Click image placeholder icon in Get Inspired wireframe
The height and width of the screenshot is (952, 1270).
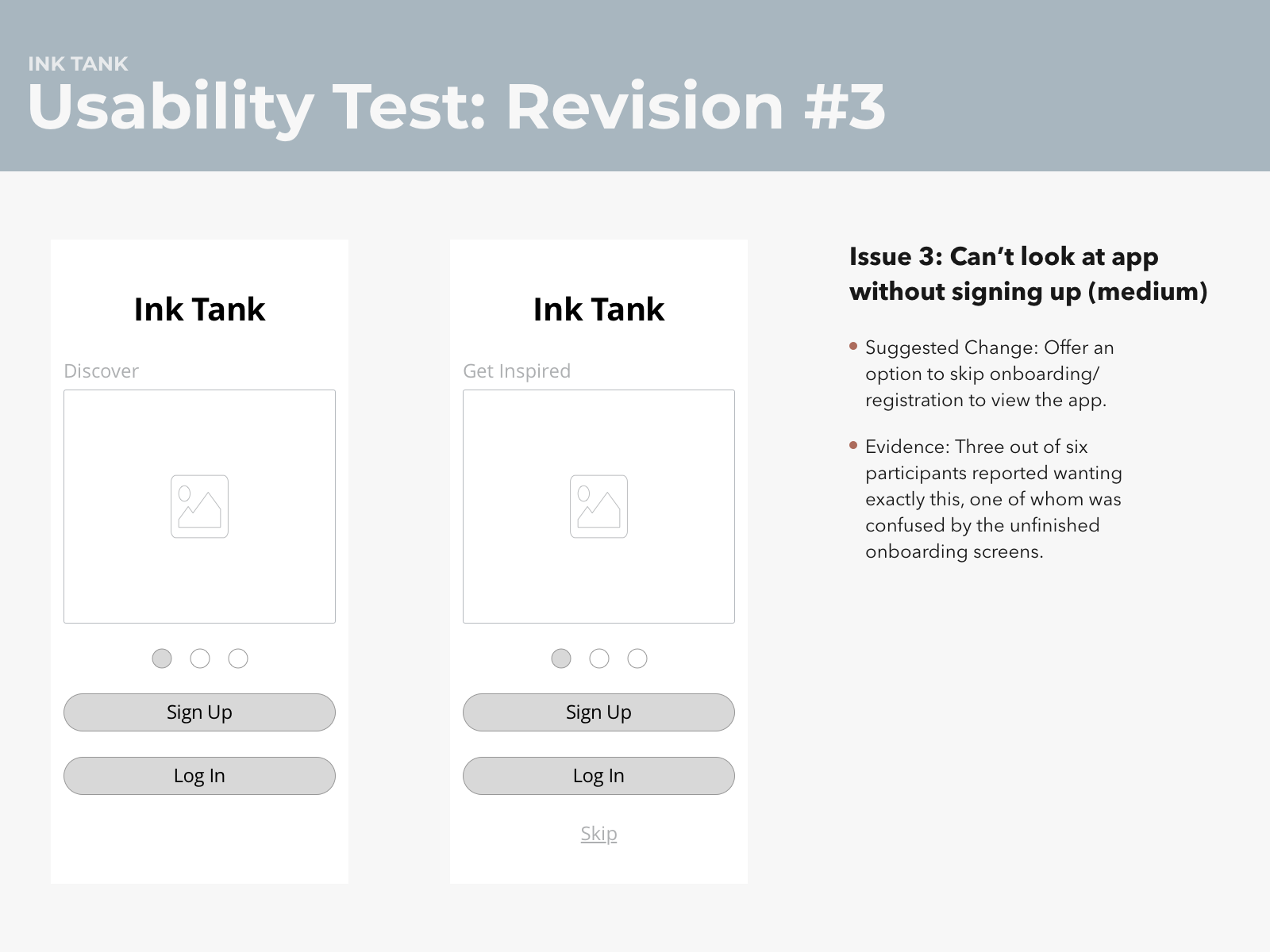pos(598,506)
